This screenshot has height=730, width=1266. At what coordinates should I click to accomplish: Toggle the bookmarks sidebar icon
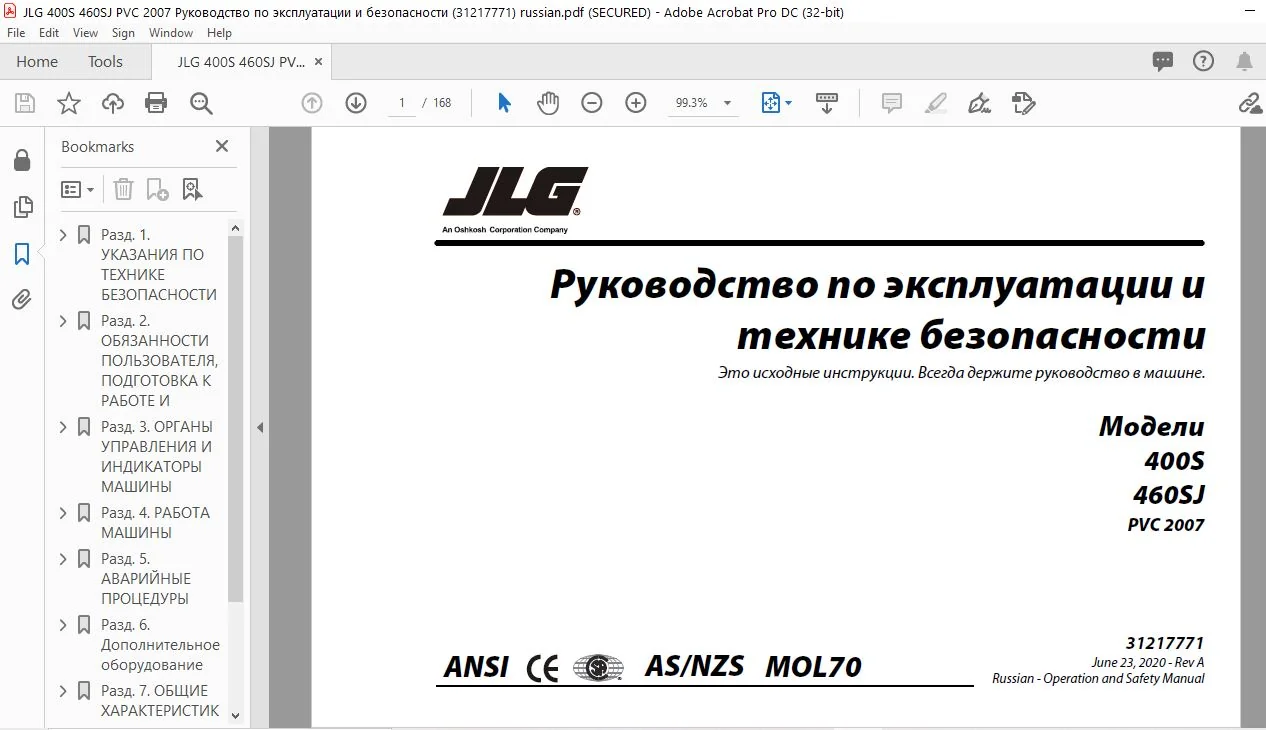pyautogui.click(x=22, y=254)
